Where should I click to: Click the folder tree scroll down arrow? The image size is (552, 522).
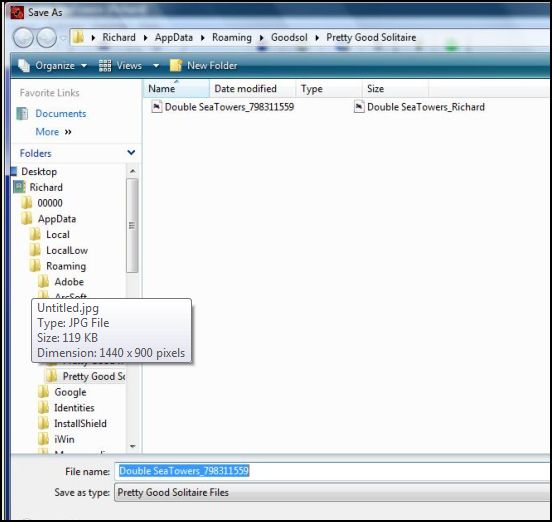click(x=132, y=446)
